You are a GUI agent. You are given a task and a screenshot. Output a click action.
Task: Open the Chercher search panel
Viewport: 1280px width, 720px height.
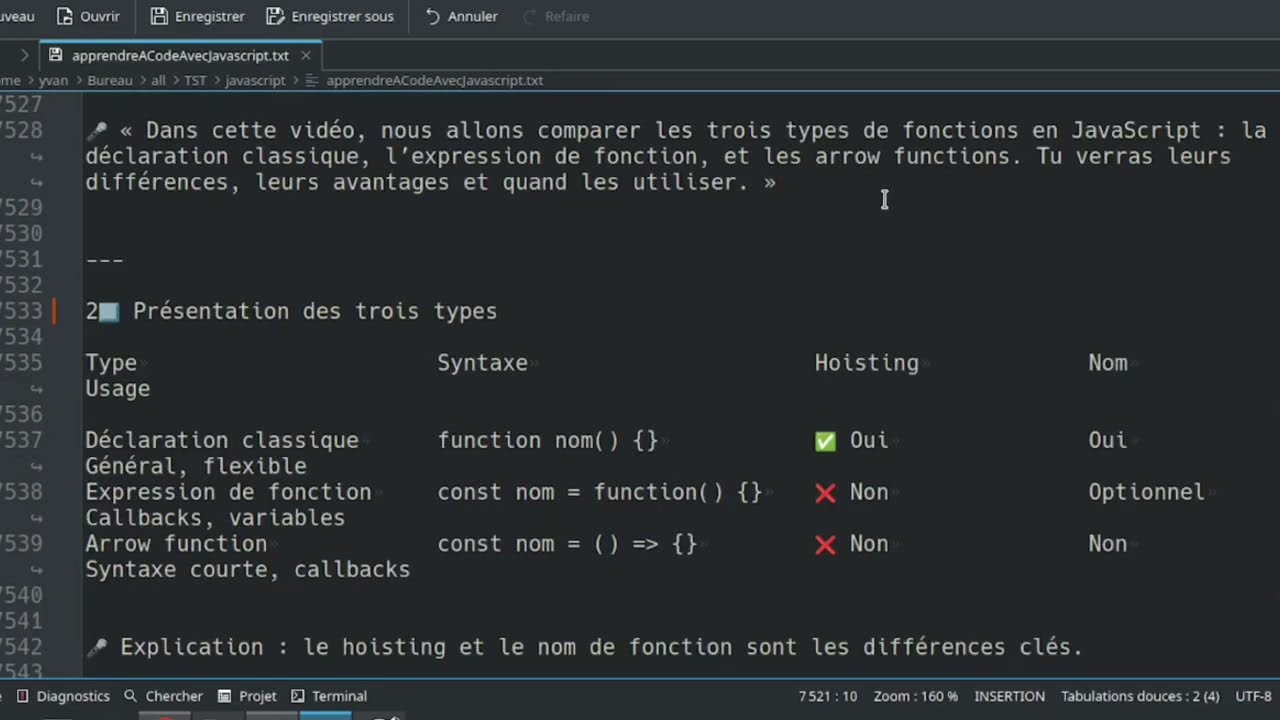(x=163, y=696)
